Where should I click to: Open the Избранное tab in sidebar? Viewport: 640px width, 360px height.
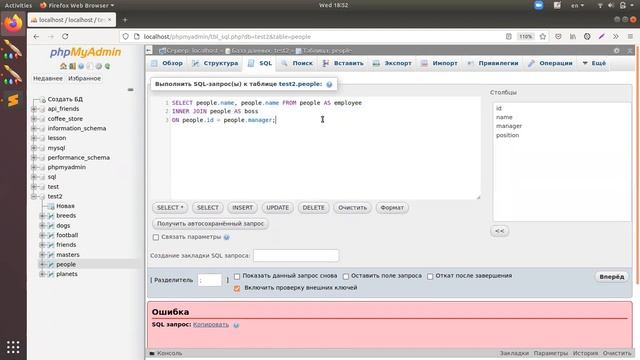pos(84,78)
